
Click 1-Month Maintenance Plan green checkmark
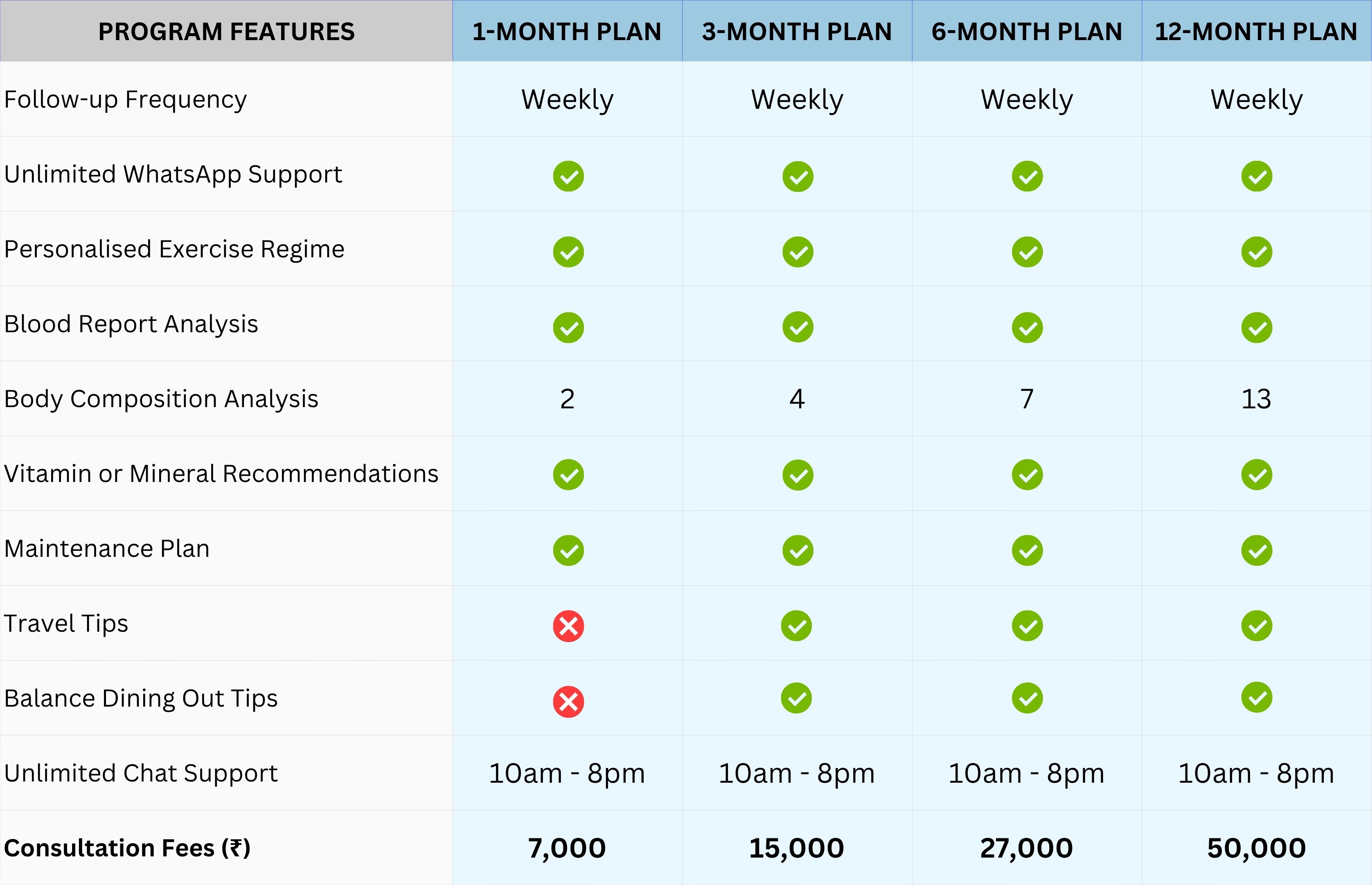(x=568, y=551)
